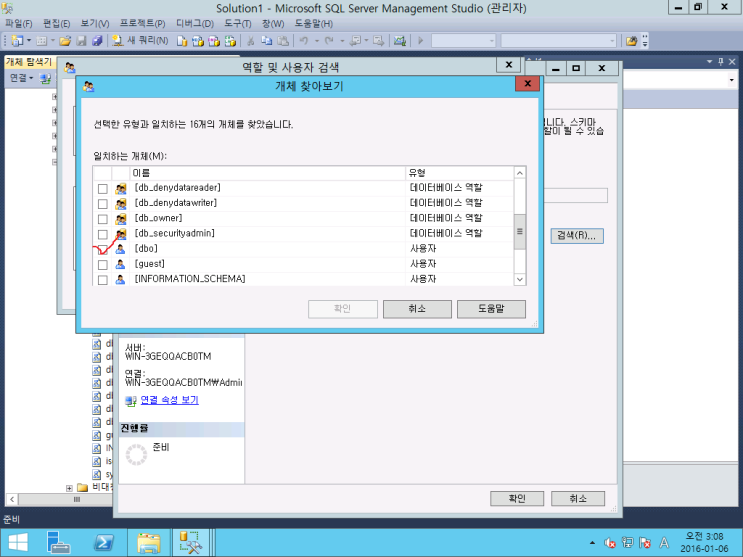Open the add item dropdown arrow
Viewport: 743px width, 557px height.
pyautogui.click(x=53, y=41)
